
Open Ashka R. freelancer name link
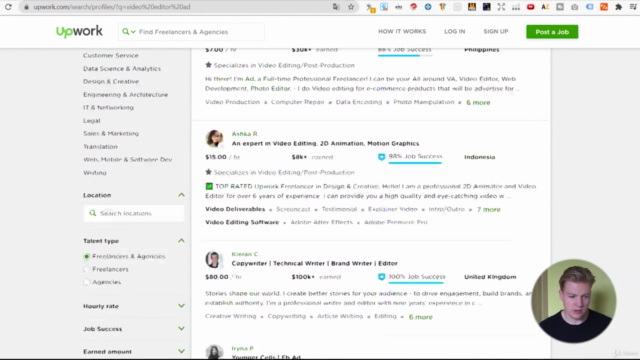(245, 134)
